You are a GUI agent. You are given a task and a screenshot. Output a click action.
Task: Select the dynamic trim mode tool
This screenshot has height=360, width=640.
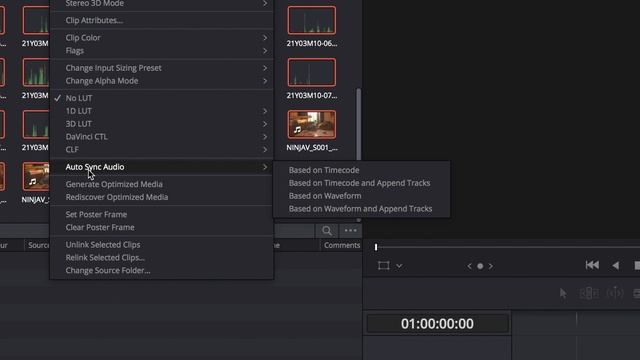click(615, 293)
